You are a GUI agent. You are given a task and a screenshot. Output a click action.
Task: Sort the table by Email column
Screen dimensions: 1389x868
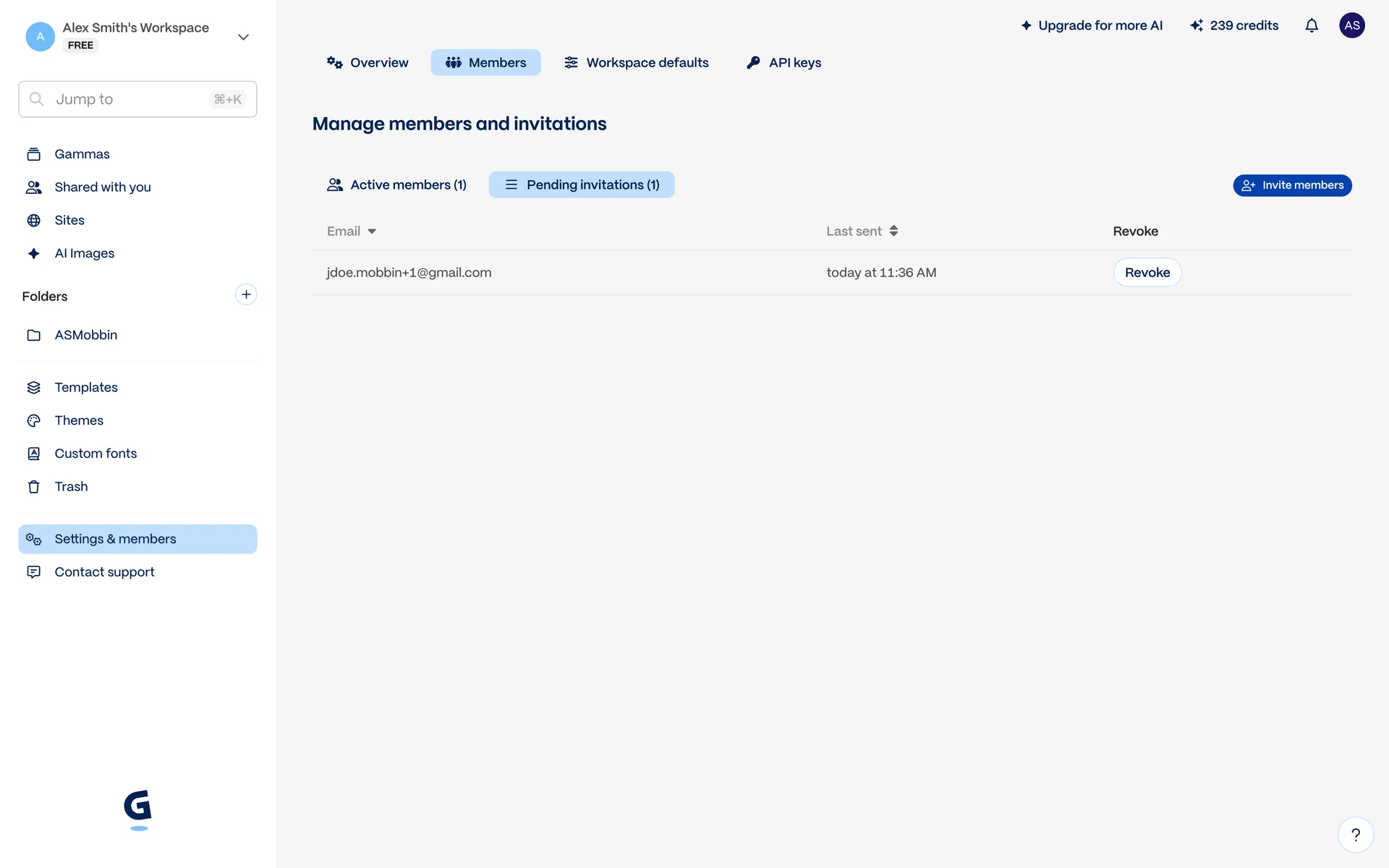[x=352, y=231]
